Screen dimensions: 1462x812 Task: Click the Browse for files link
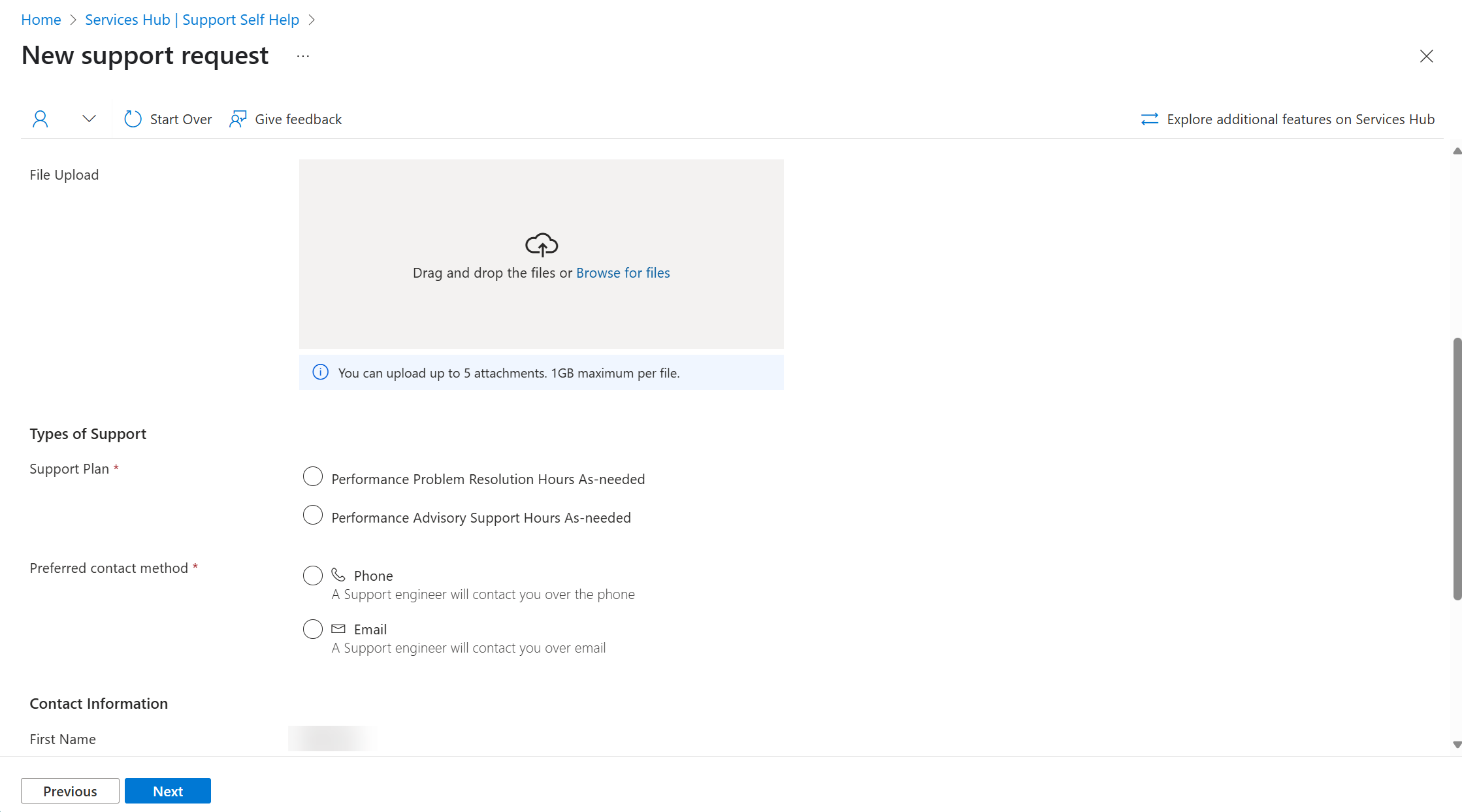click(623, 272)
